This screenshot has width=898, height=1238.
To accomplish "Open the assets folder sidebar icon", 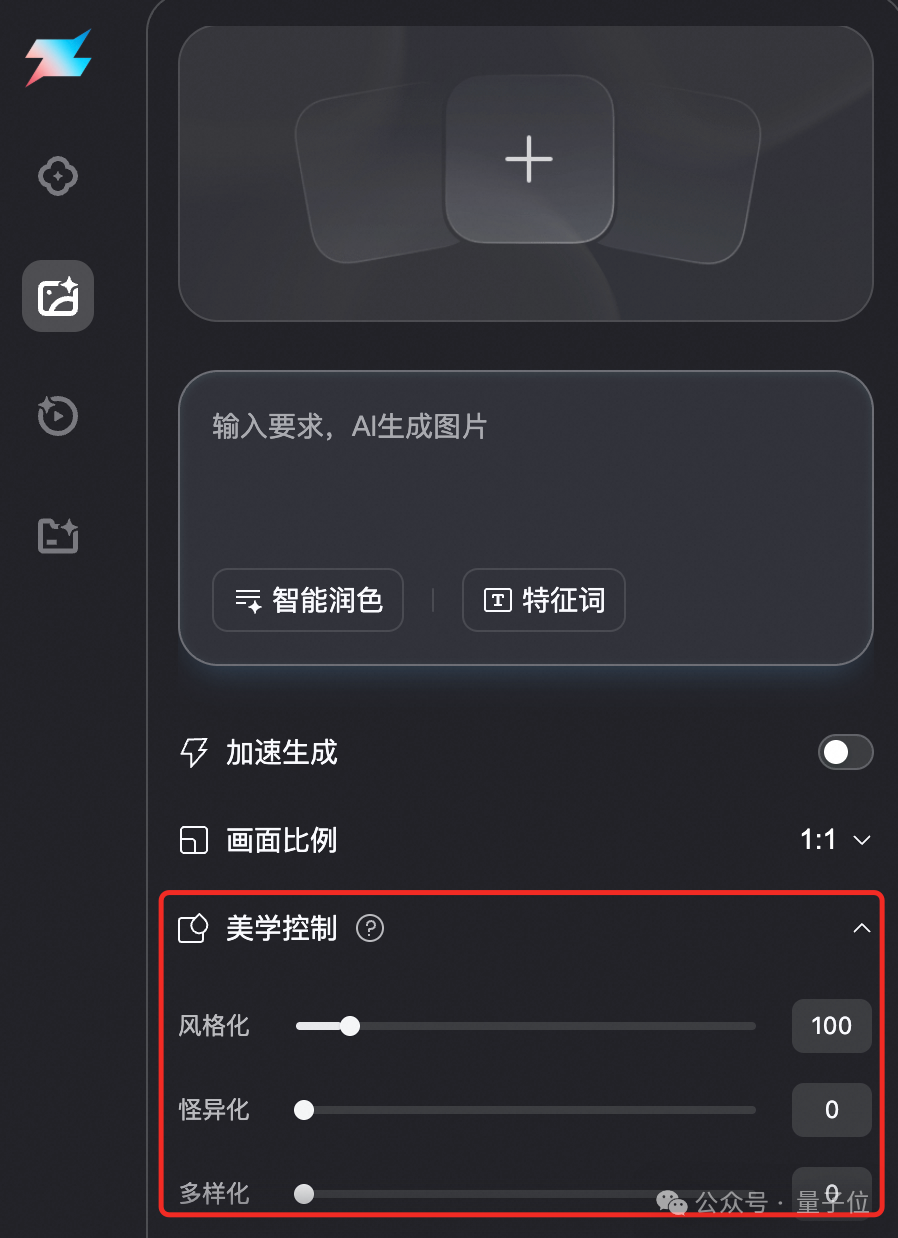I will [58, 536].
